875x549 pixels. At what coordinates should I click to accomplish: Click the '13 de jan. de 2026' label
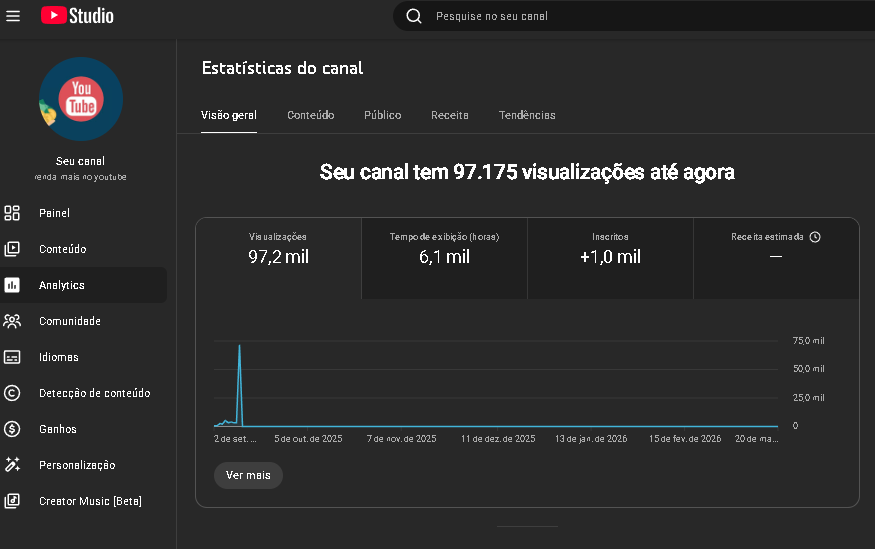[x=591, y=439]
